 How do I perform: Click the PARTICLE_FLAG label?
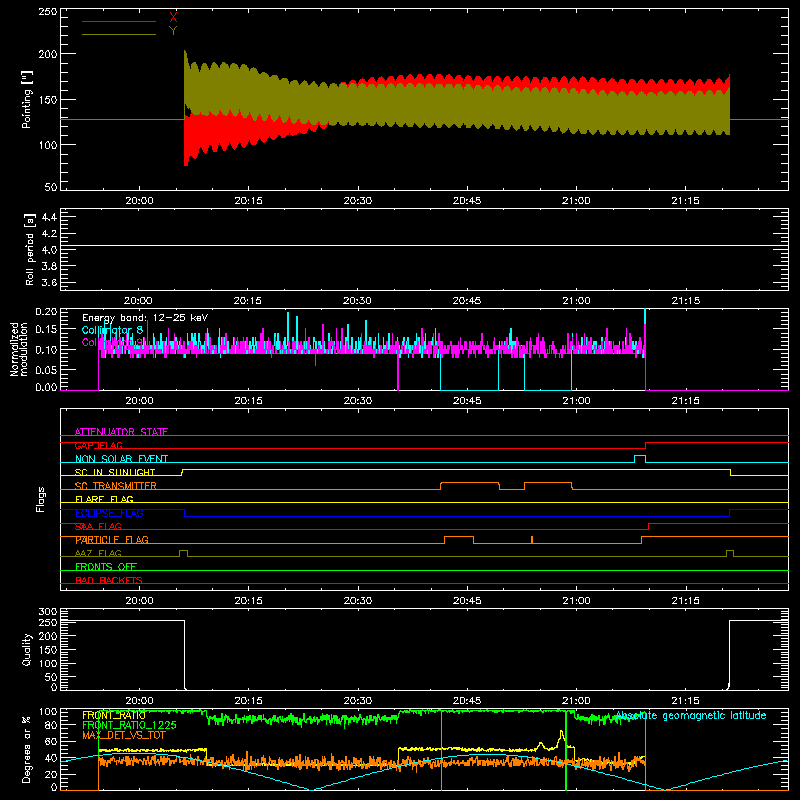click(x=112, y=540)
